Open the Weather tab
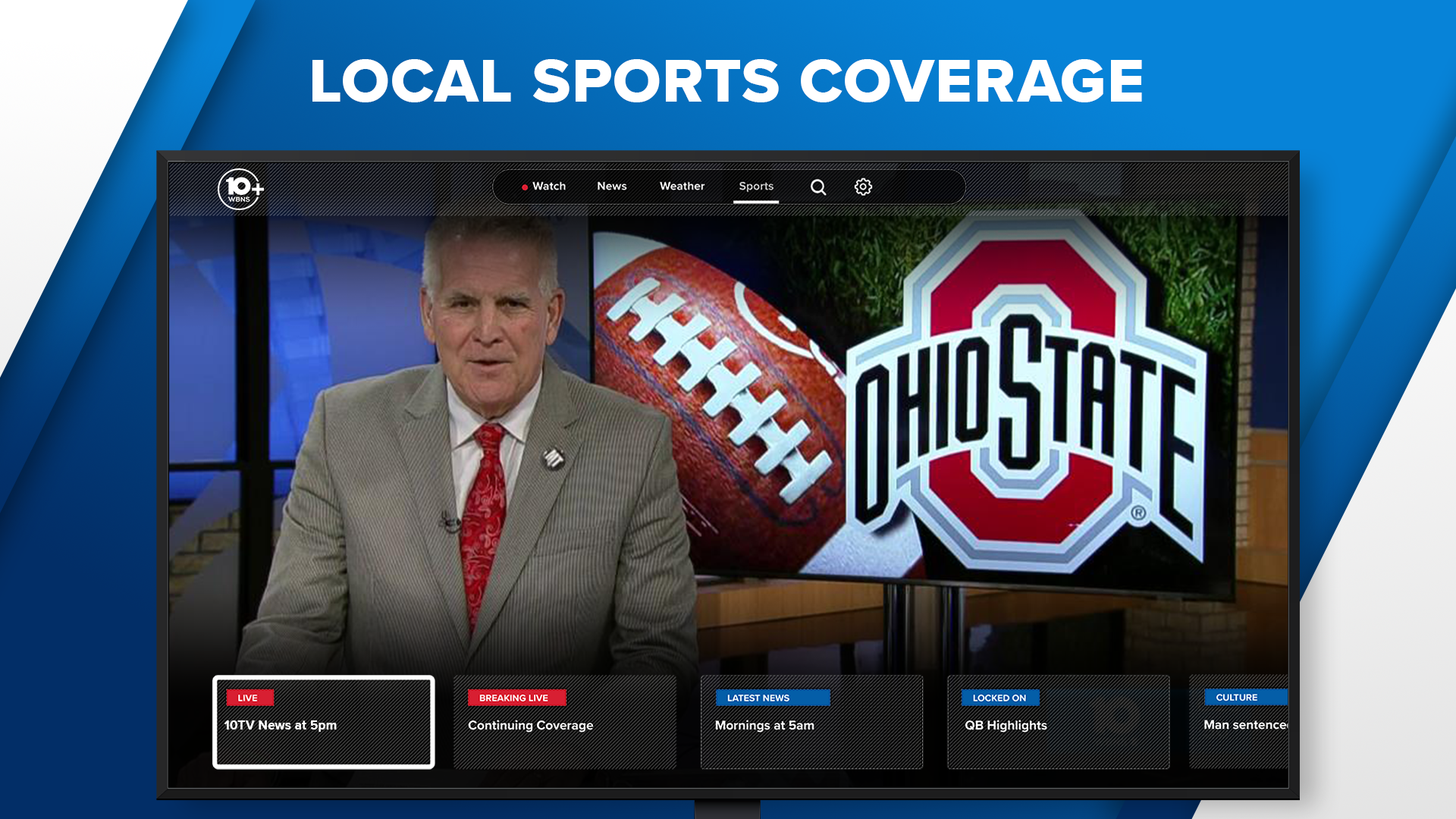Image resolution: width=1456 pixels, height=819 pixels. [682, 187]
